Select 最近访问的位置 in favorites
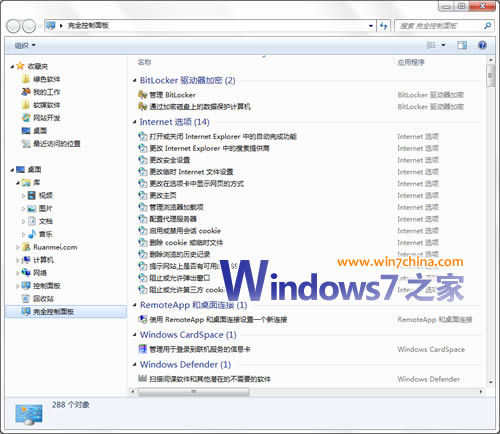 tap(56, 144)
